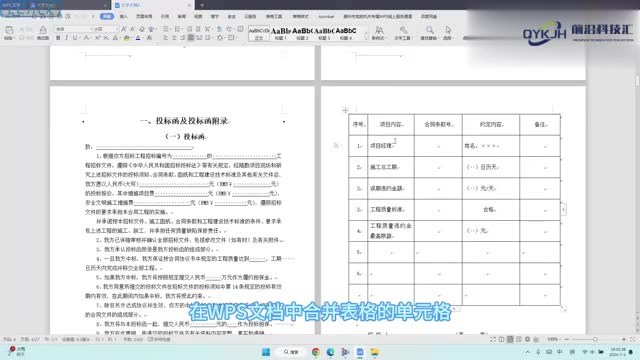Click the decrease indent icon

pos(189,29)
